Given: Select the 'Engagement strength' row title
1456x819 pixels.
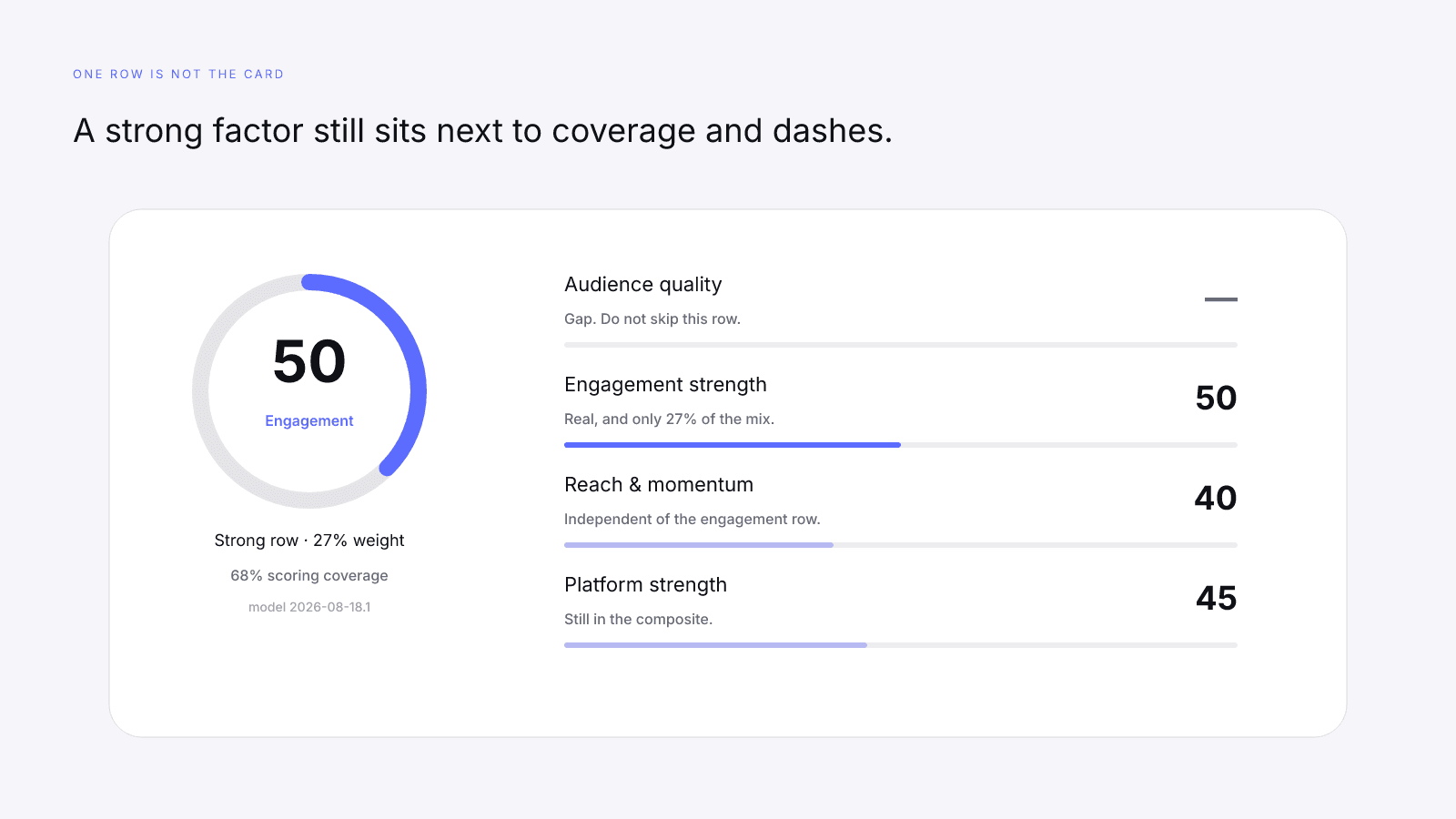Looking at the screenshot, I should pos(665,385).
